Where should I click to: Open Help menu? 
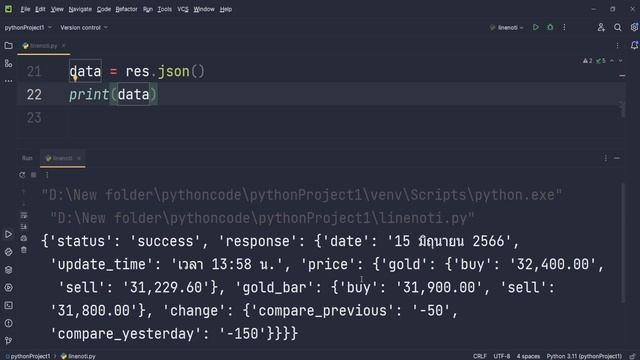226,9
